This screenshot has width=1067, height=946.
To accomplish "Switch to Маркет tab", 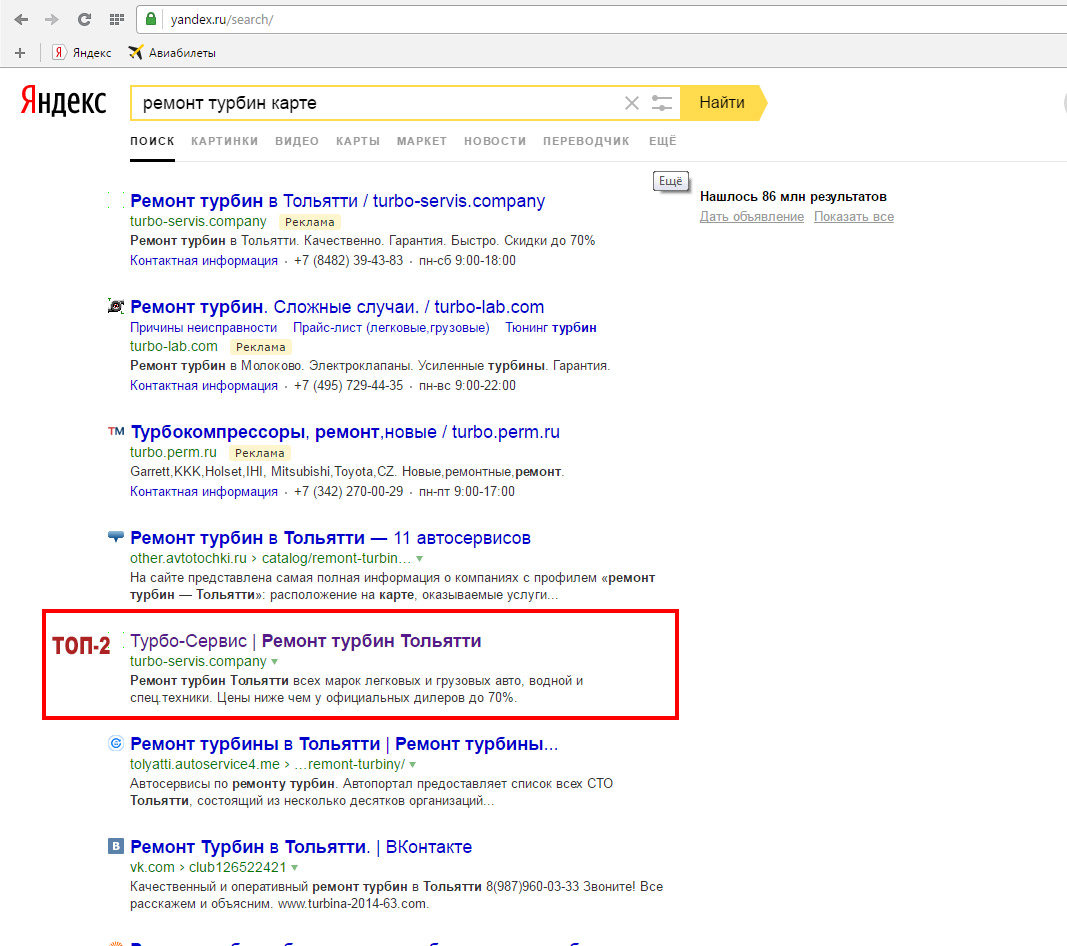I will [x=422, y=142].
